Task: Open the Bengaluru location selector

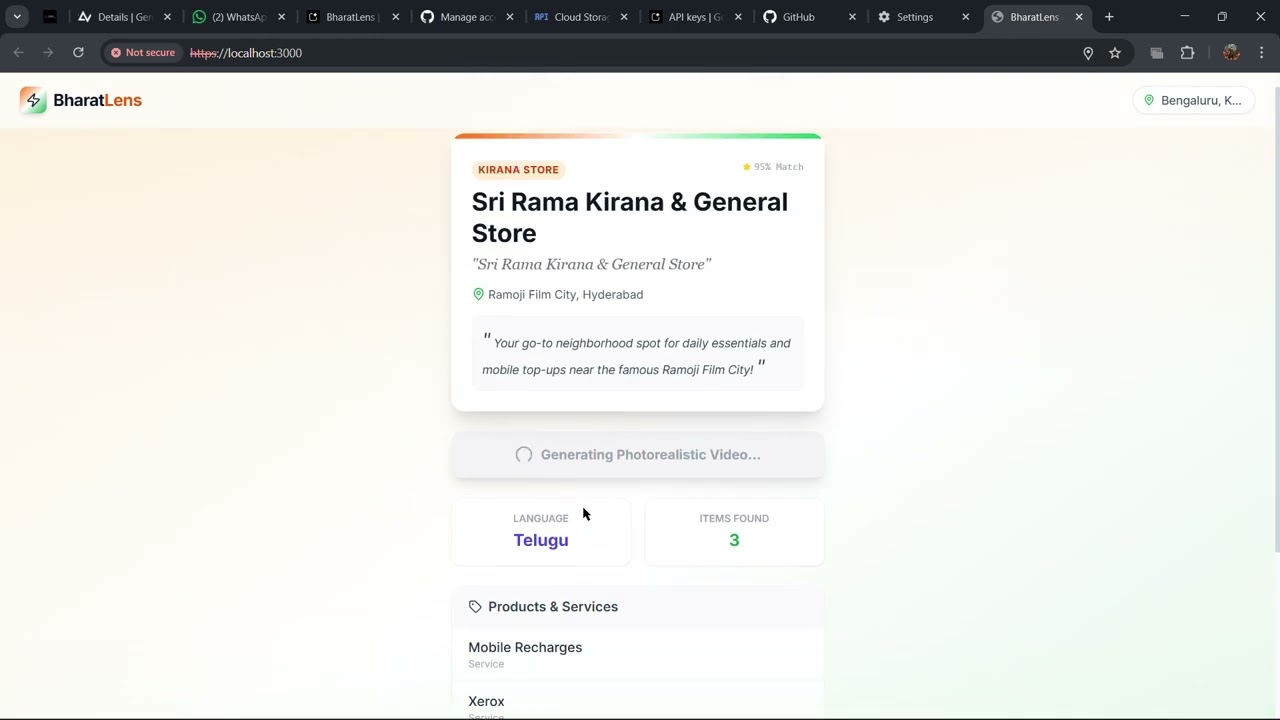Action: [x=1193, y=100]
